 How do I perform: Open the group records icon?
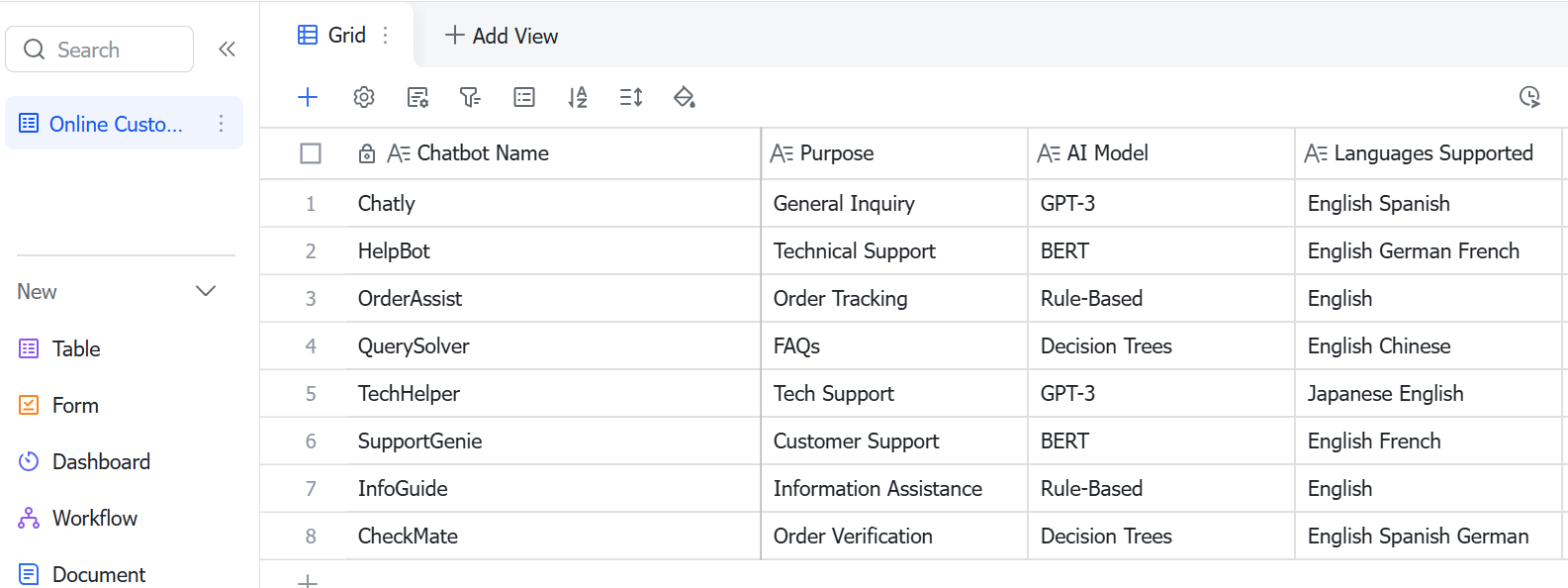524,97
